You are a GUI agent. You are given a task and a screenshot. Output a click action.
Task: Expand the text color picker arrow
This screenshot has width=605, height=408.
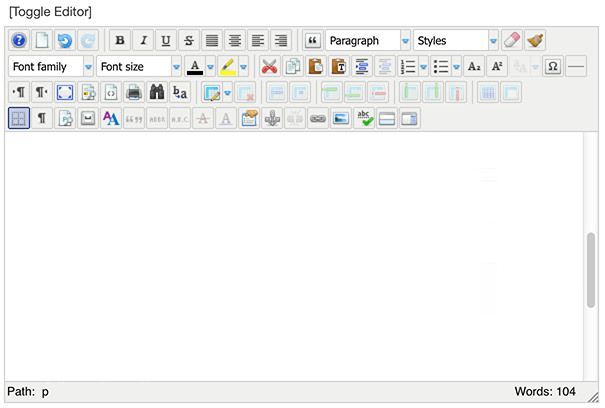tap(210, 66)
